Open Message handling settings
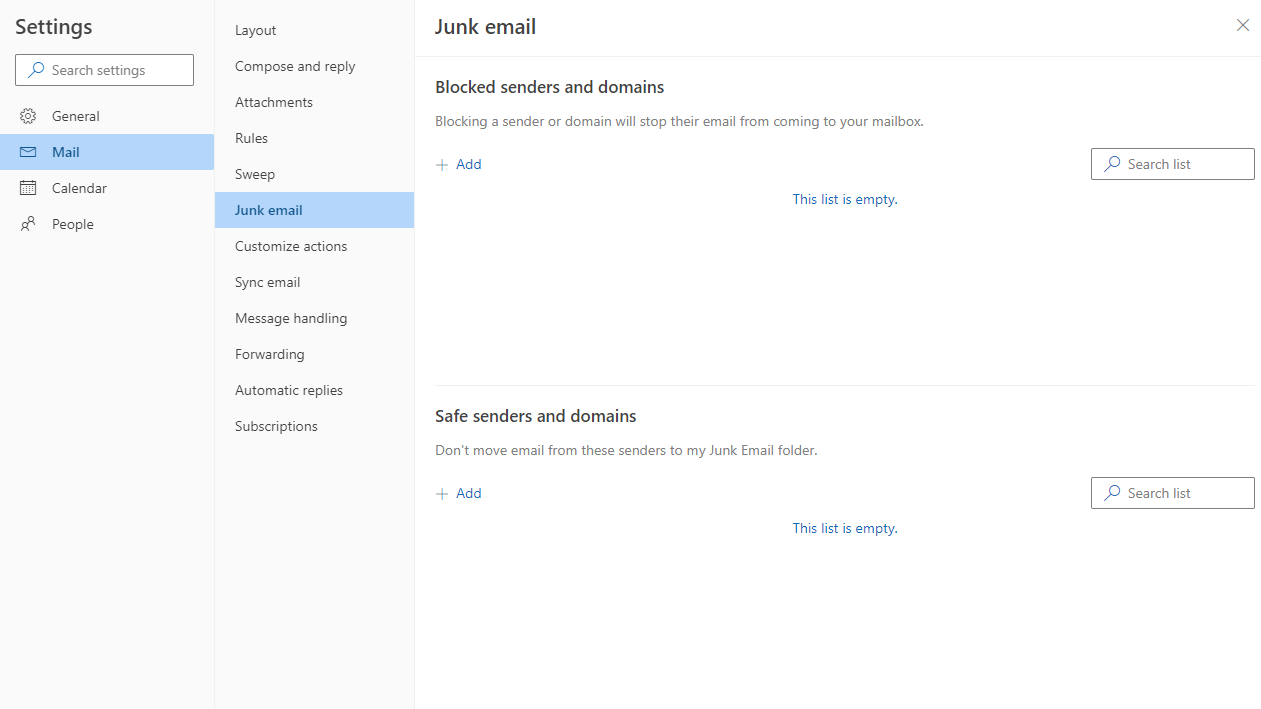 tap(314, 318)
